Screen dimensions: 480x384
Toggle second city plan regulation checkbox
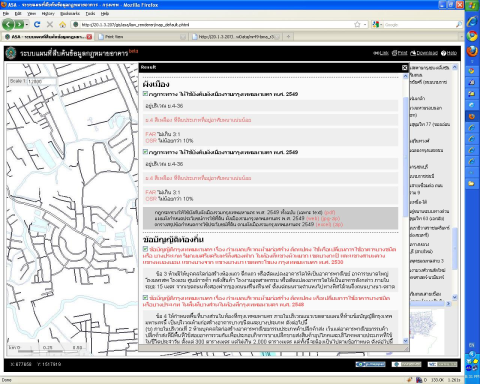coord(145,152)
